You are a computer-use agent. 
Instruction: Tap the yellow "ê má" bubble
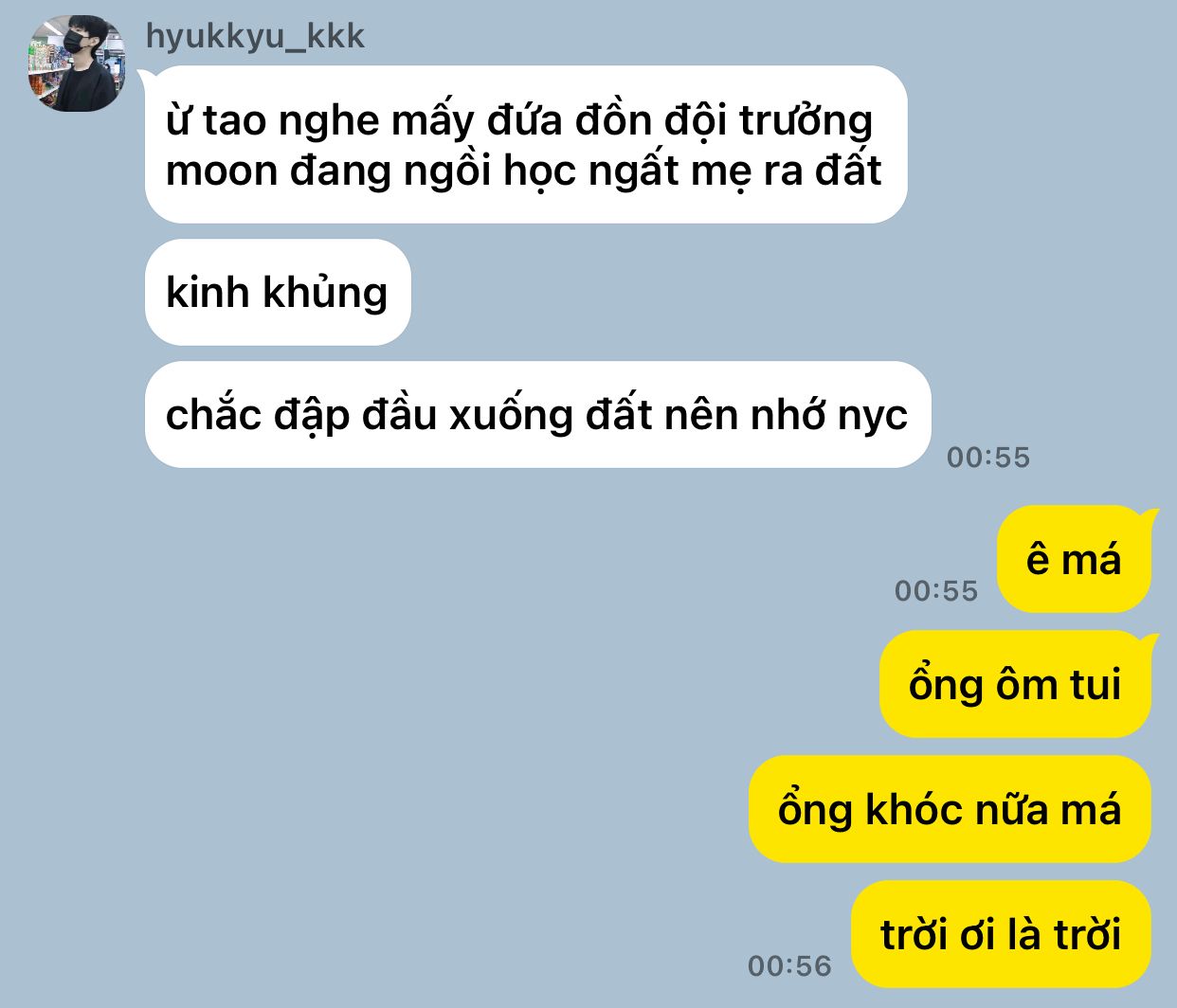point(1074,559)
